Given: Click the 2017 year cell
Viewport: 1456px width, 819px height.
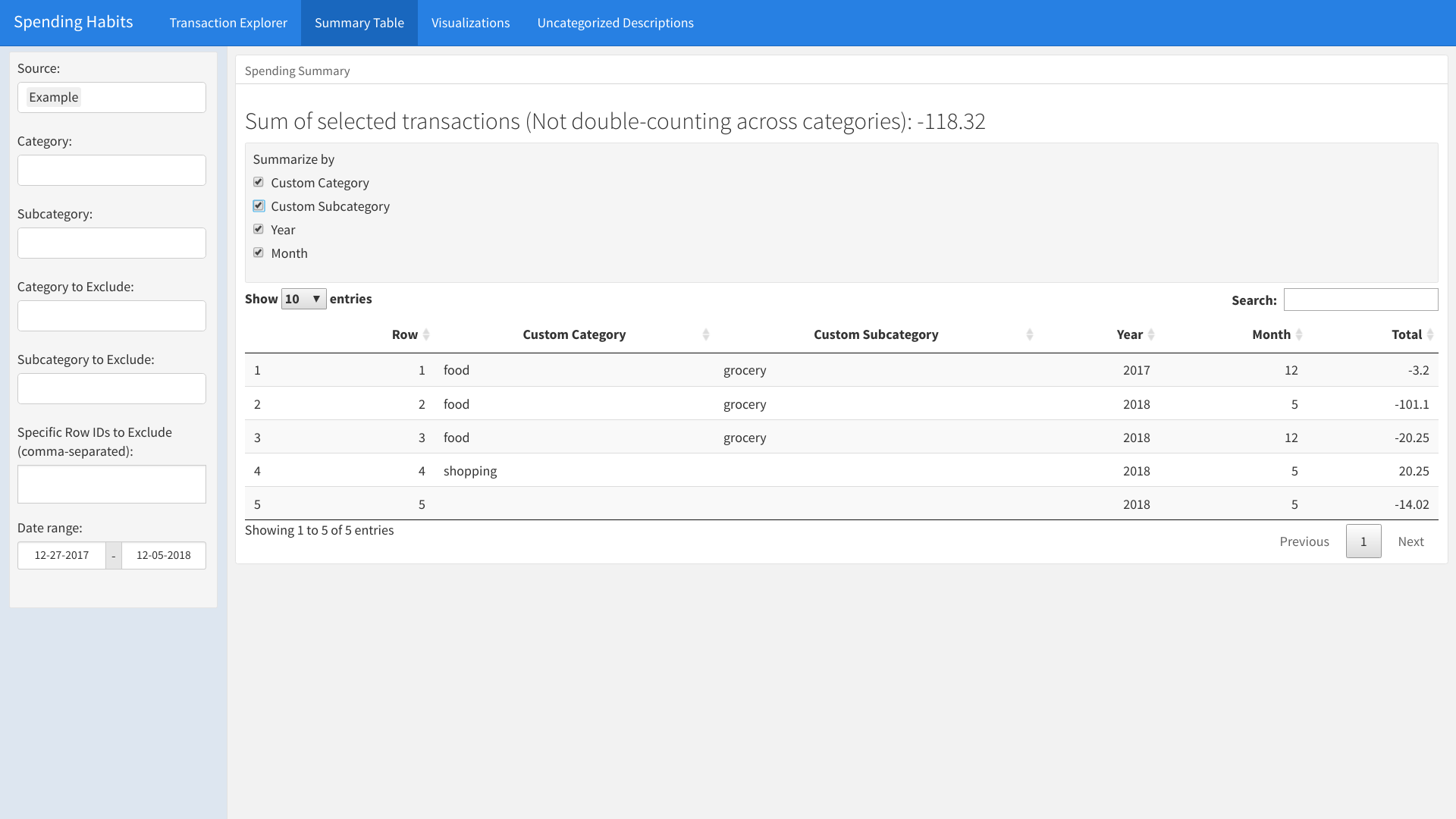Looking at the screenshot, I should pyautogui.click(x=1137, y=370).
